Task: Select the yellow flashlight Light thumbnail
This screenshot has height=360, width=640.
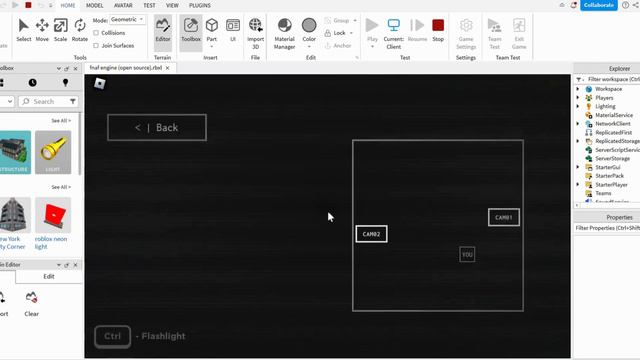Action: [x=53, y=152]
